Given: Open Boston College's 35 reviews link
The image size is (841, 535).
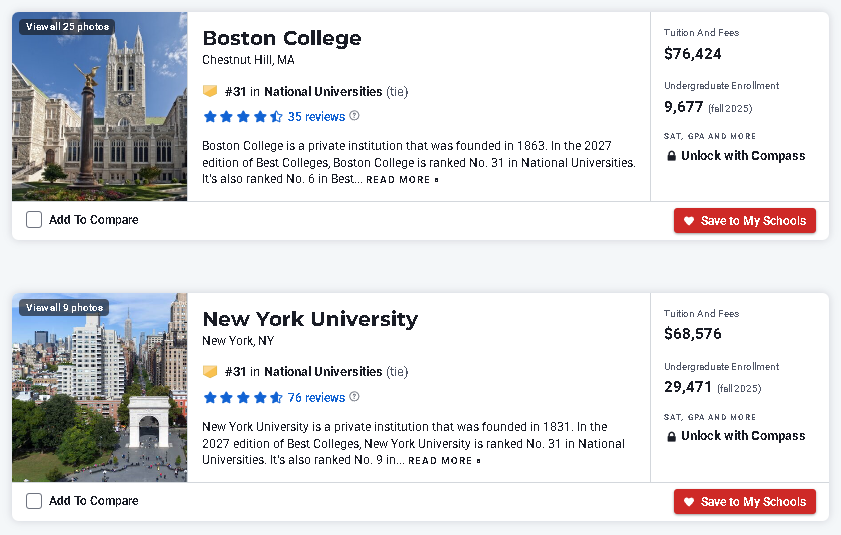Looking at the screenshot, I should coord(316,116).
